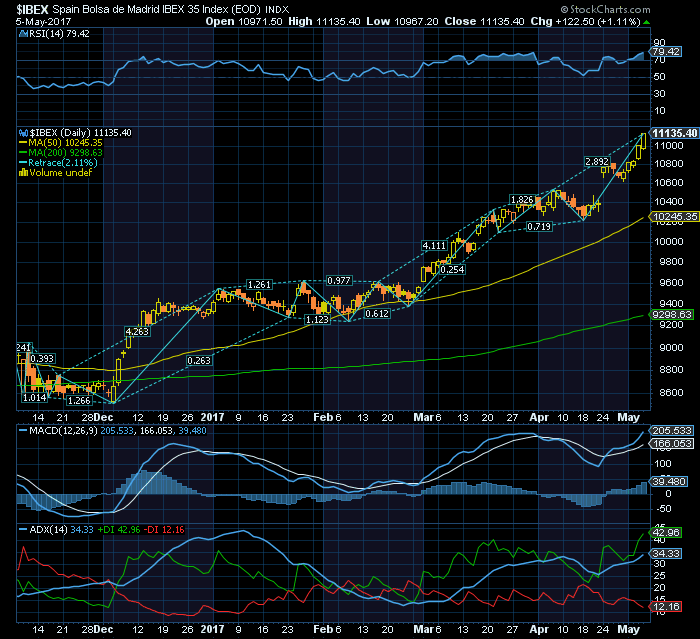Click the RSI(14) area icon in legend
Image resolution: width=700 pixels, height=639 pixels.
coord(24,33)
